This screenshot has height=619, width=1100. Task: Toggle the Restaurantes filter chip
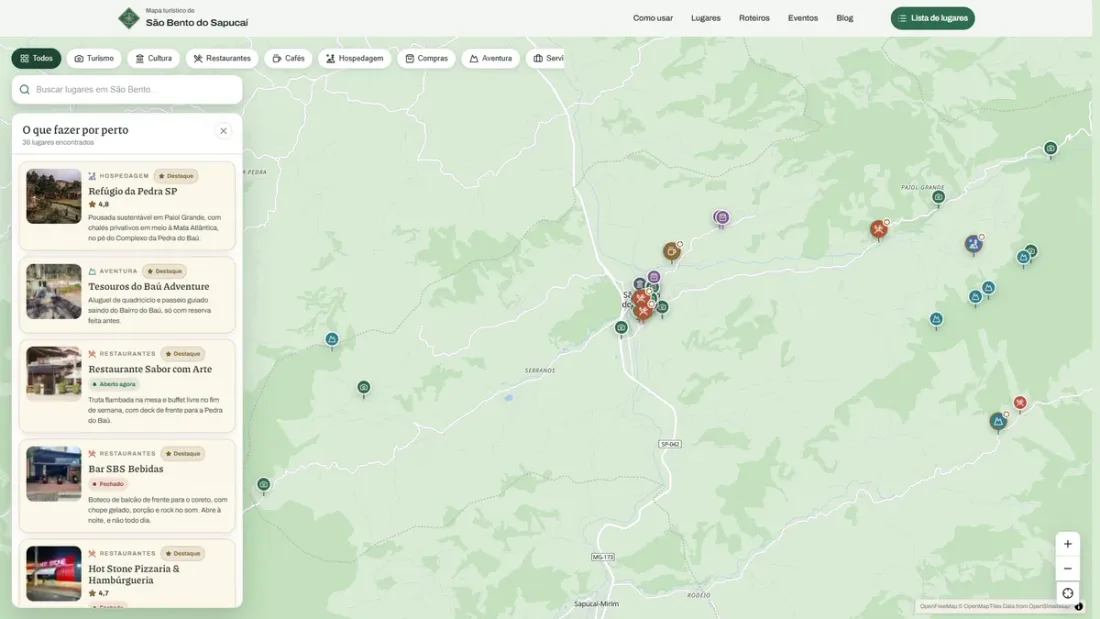click(x=222, y=58)
